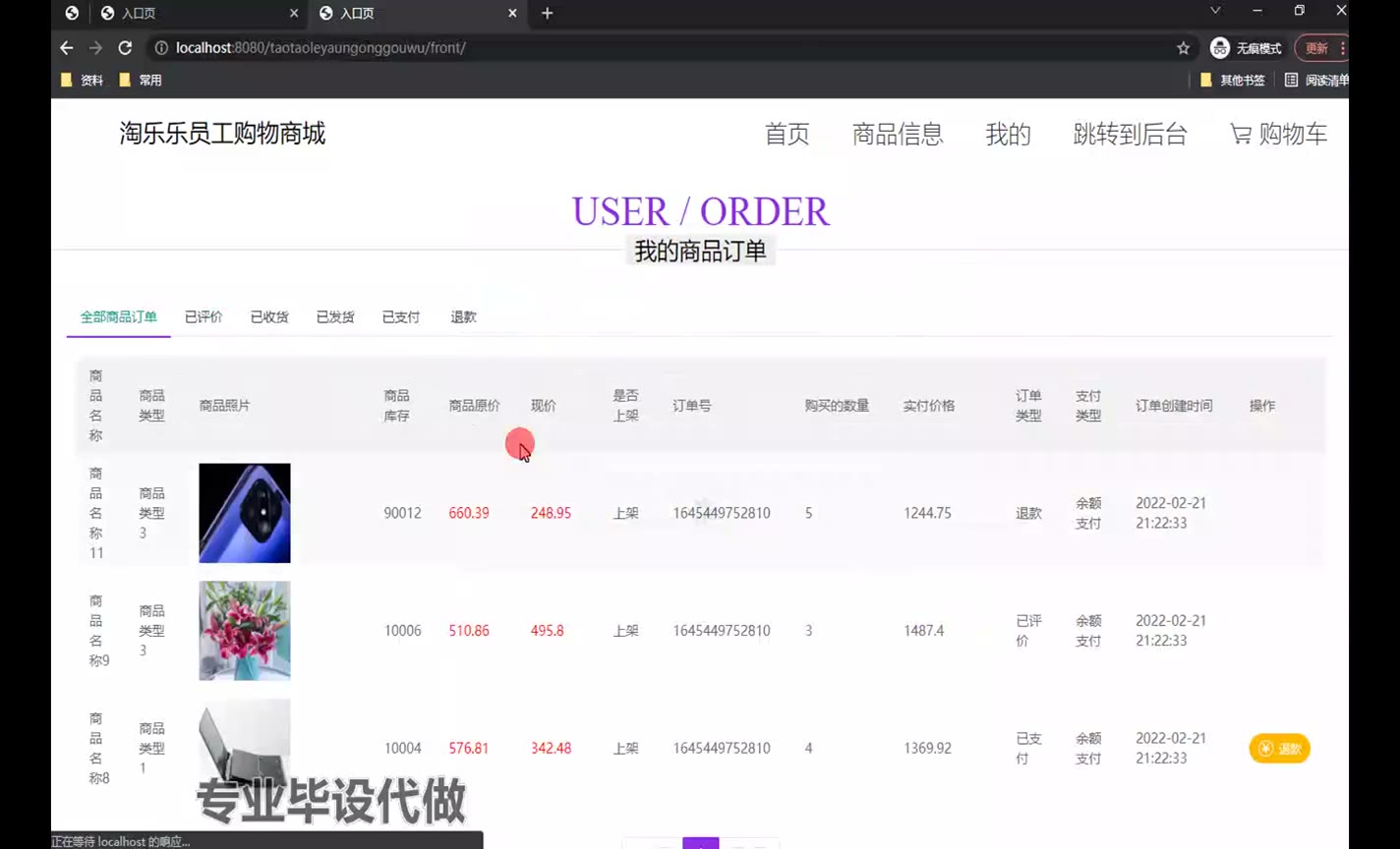Open the 阅读清单 reading list

[1316, 81]
